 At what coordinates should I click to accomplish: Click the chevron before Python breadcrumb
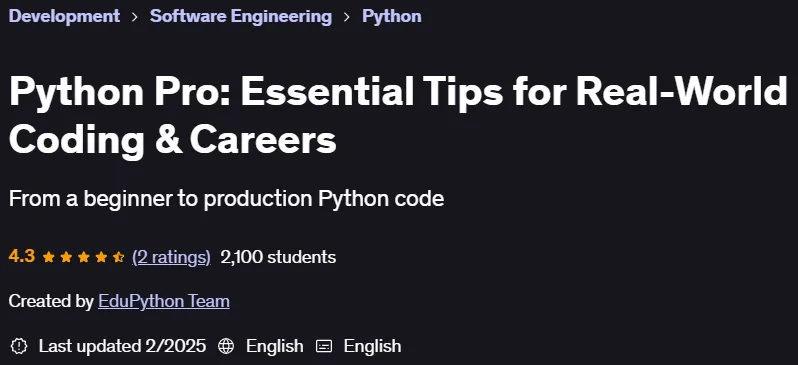(347, 17)
